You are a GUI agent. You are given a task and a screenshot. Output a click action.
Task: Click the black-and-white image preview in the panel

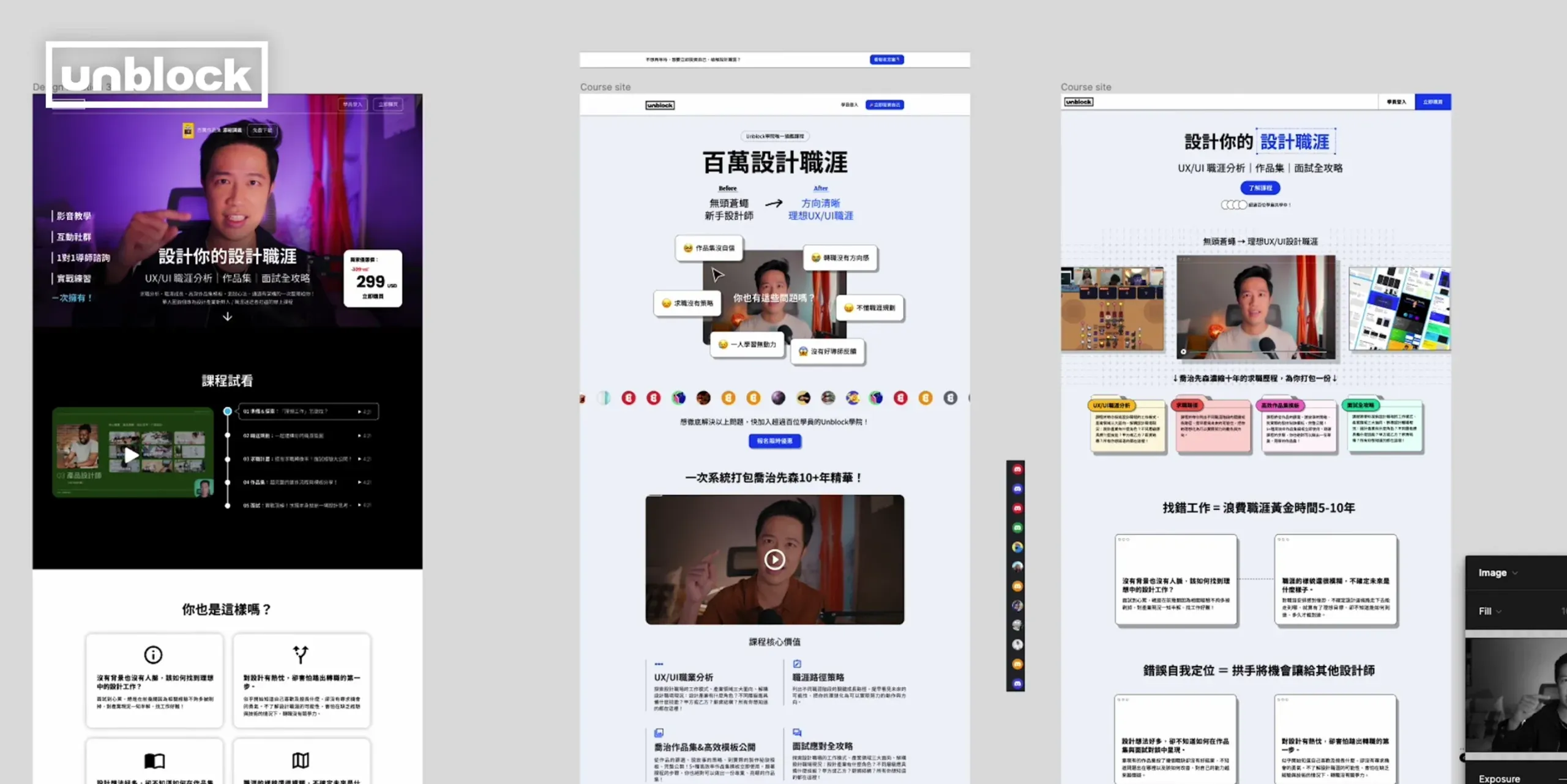tap(1516, 695)
